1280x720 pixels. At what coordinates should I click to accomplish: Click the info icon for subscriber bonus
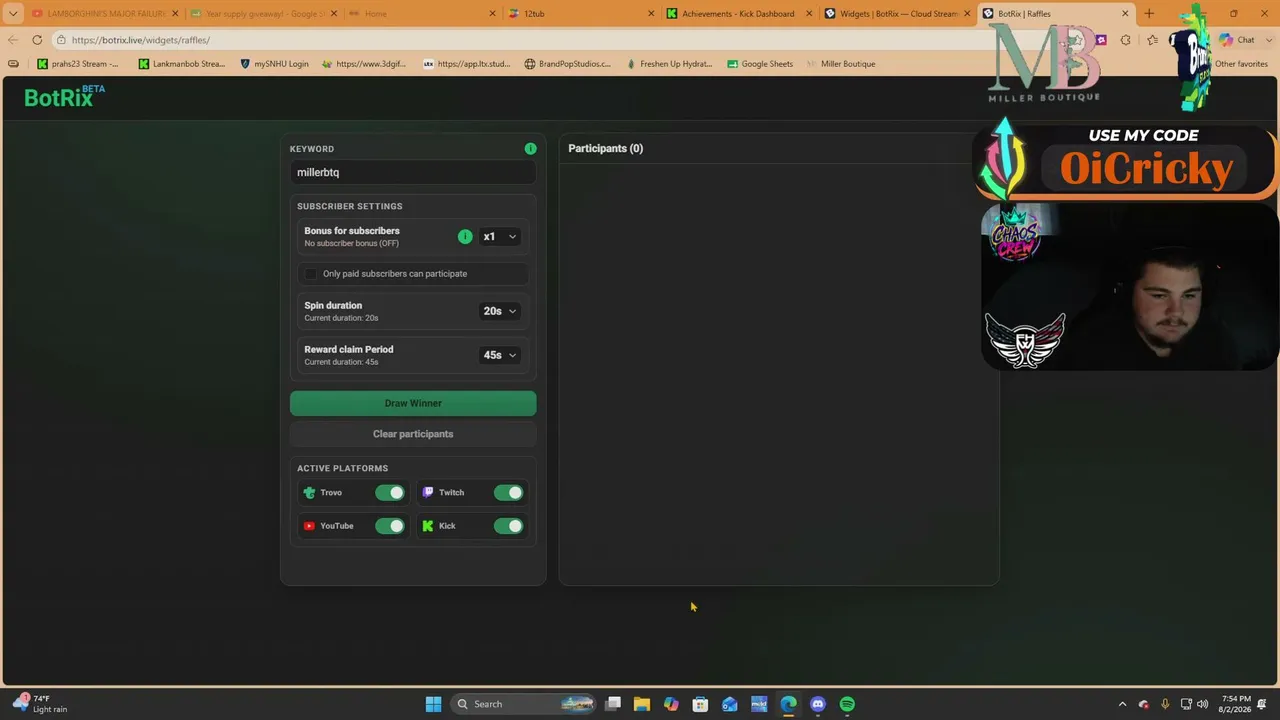[x=465, y=237]
